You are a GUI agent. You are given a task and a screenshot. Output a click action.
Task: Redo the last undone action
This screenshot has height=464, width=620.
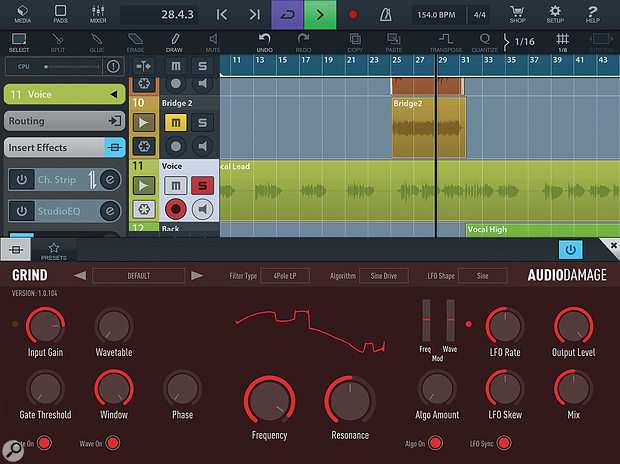[x=303, y=43]
